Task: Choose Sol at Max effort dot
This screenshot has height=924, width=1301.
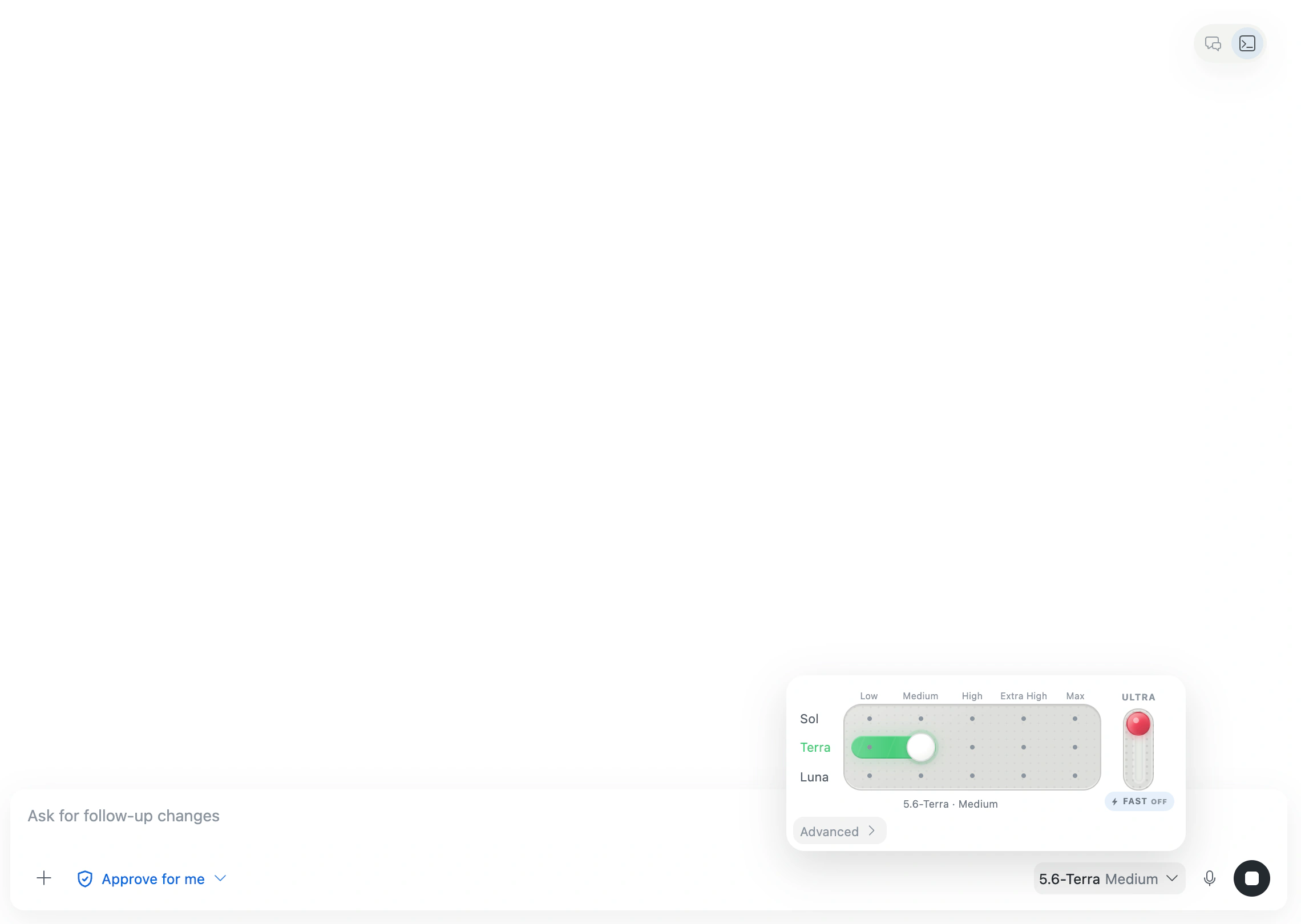Action: point(1075,719)
